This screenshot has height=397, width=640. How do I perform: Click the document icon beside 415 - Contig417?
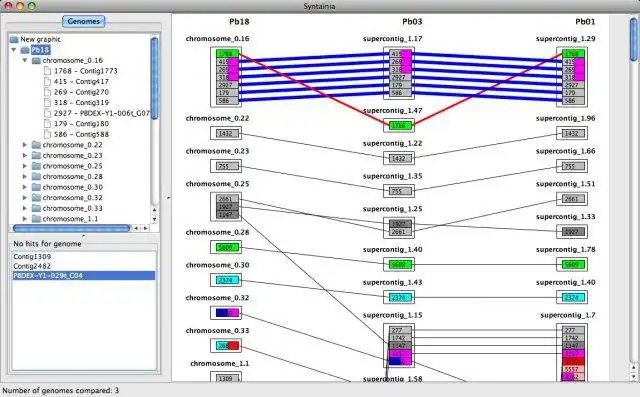(47, 82)
